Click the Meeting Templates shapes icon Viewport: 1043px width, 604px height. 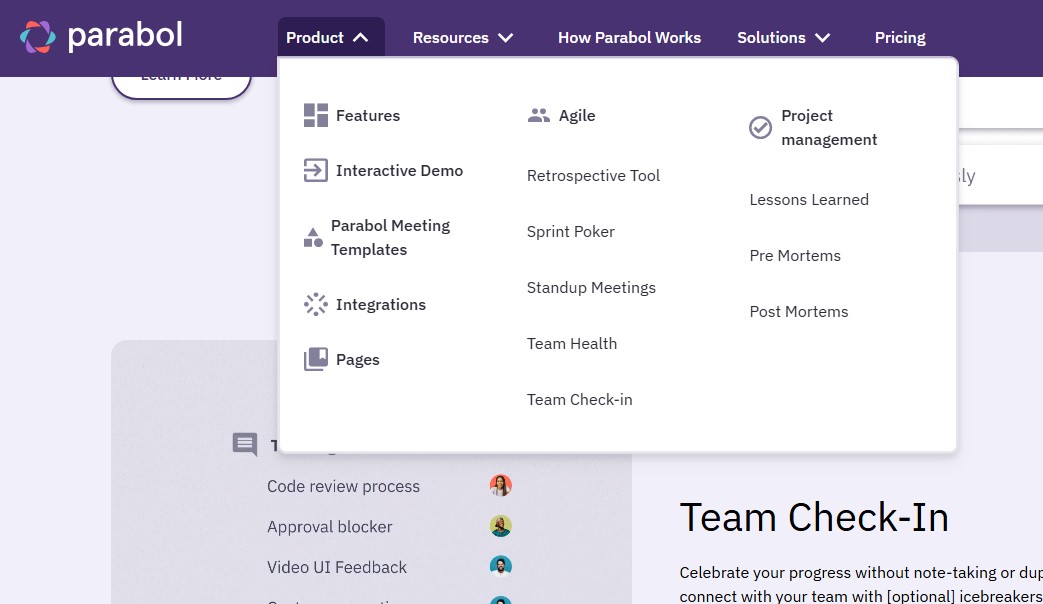click(x=313, y=237)
